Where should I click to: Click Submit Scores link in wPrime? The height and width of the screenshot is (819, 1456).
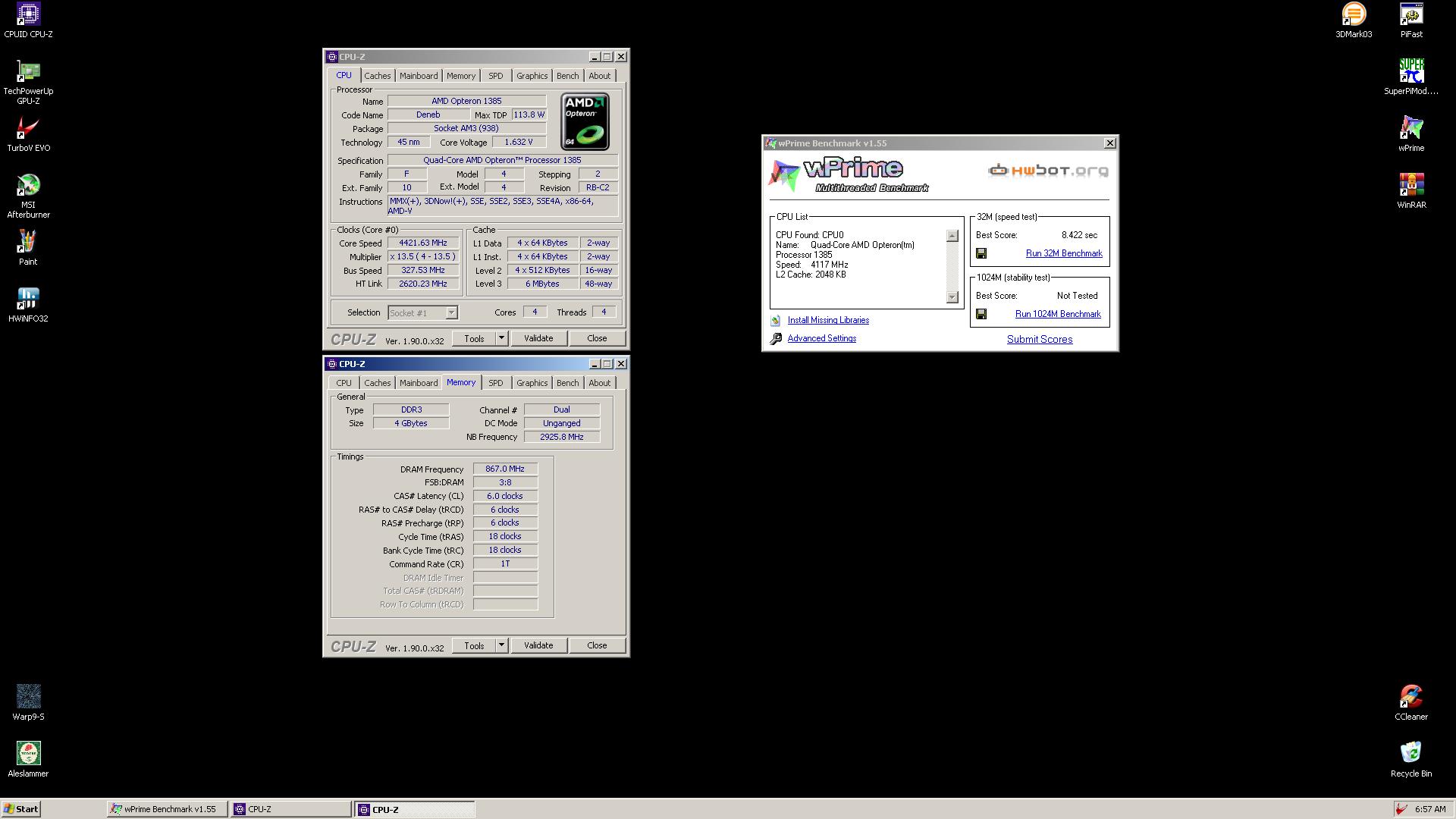[1040, 340]
